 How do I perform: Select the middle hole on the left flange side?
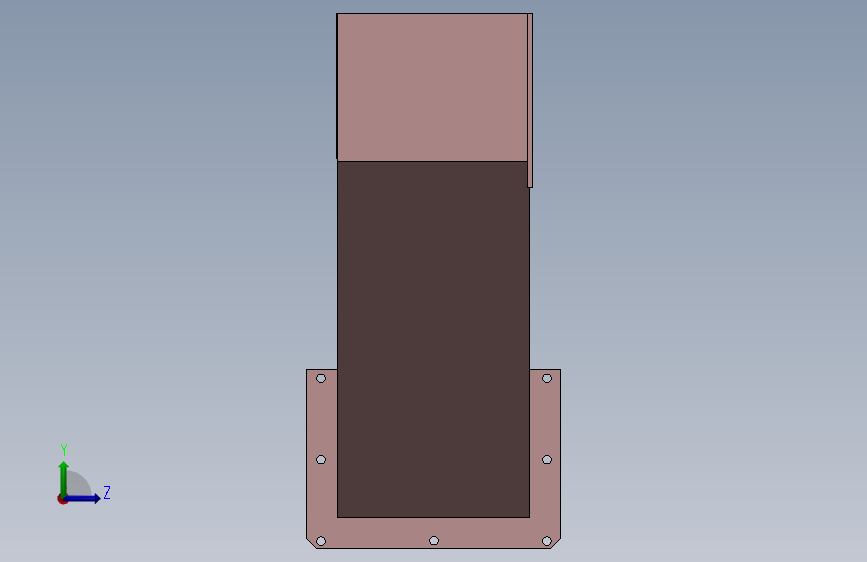point(321,460)
